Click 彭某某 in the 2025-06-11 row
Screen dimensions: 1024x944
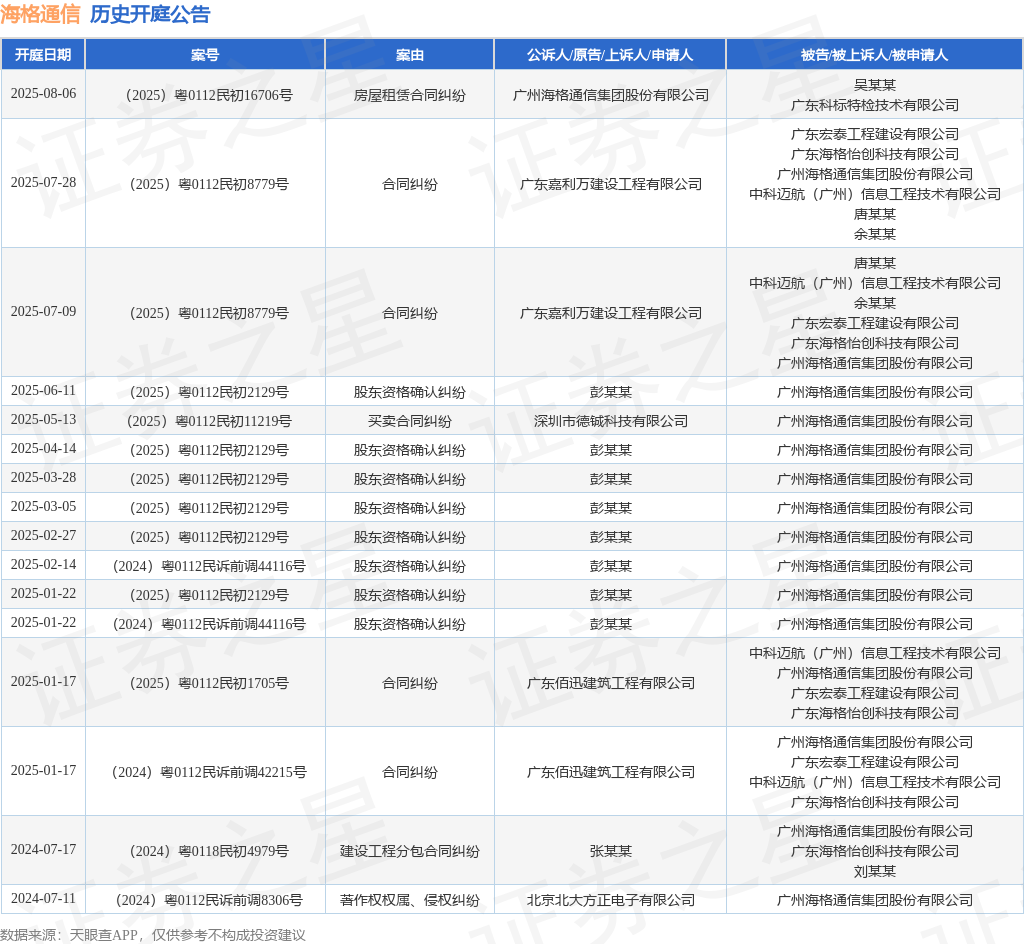(611, 392)
